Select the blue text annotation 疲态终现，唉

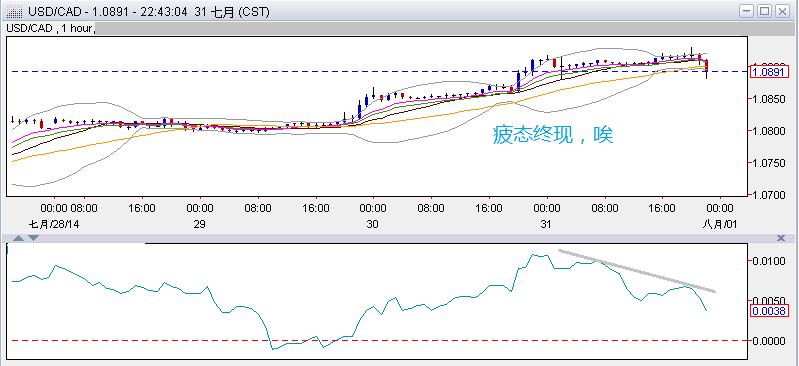553,135
